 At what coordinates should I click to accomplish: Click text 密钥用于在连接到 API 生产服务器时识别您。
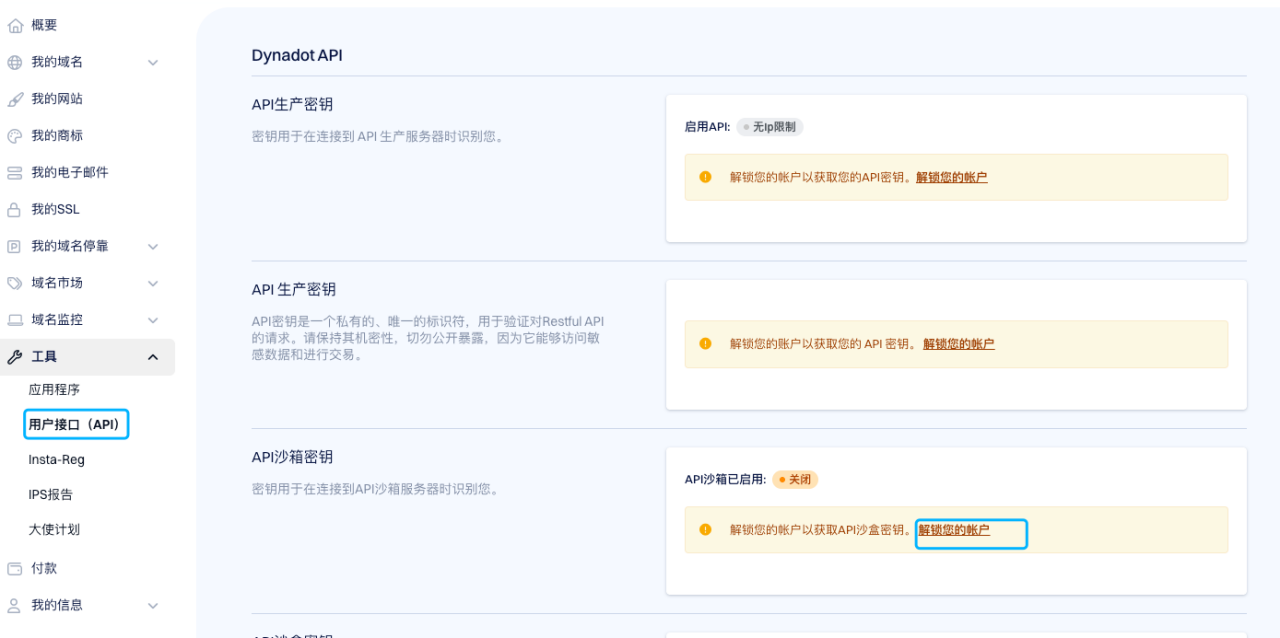coord(379,136)
